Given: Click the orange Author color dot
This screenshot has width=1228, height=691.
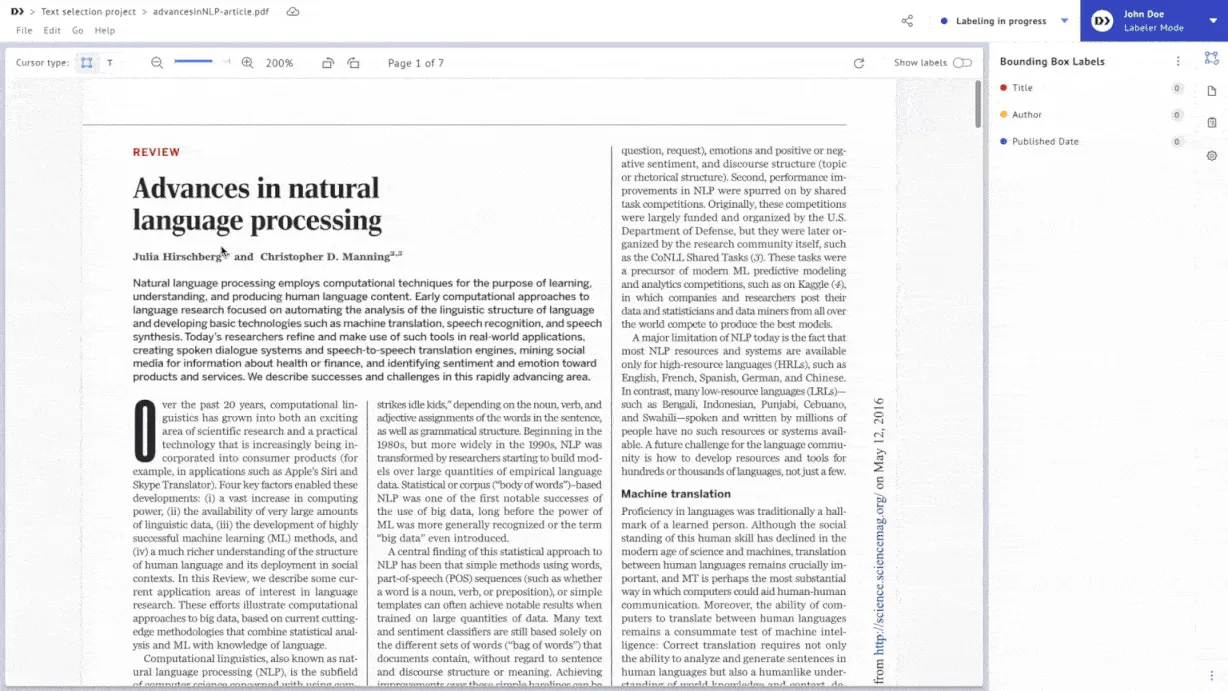Looking at the screenshot, I should [1004, 115].
